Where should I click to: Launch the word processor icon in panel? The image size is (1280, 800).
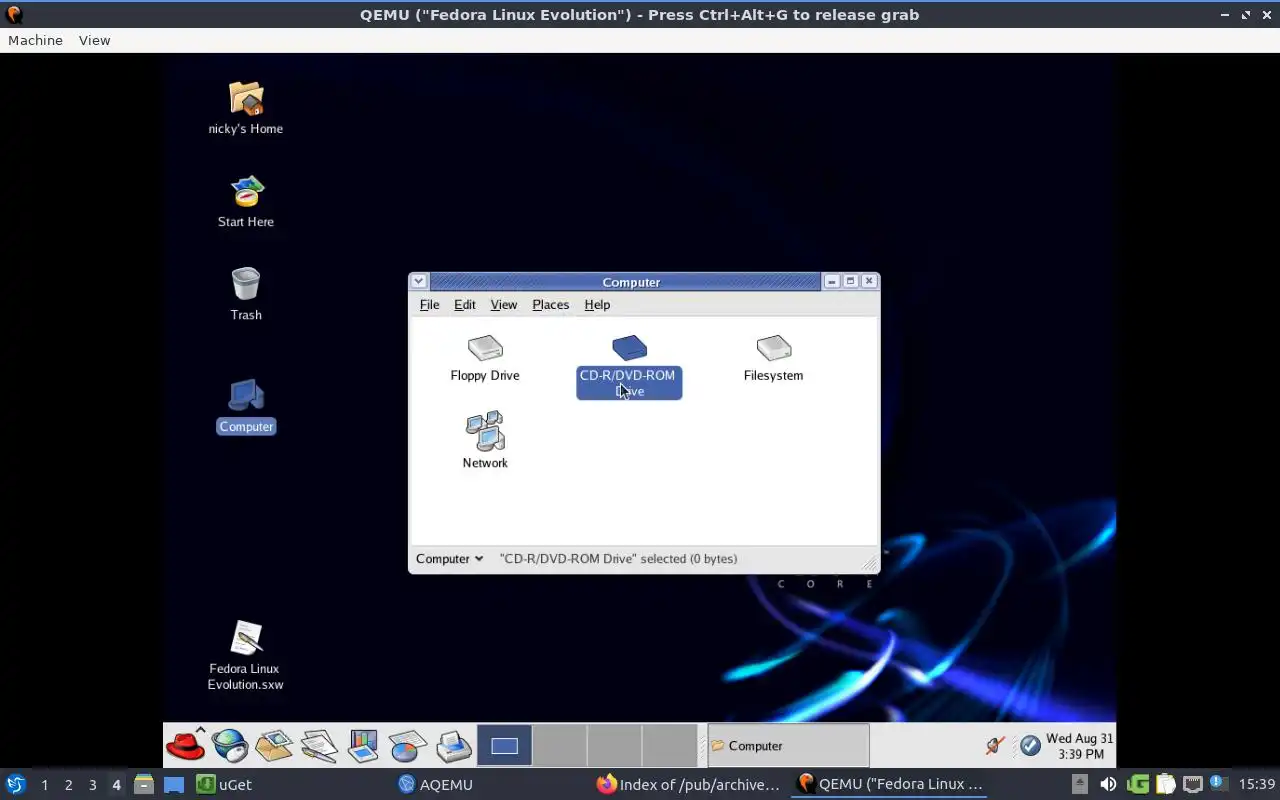318,745
